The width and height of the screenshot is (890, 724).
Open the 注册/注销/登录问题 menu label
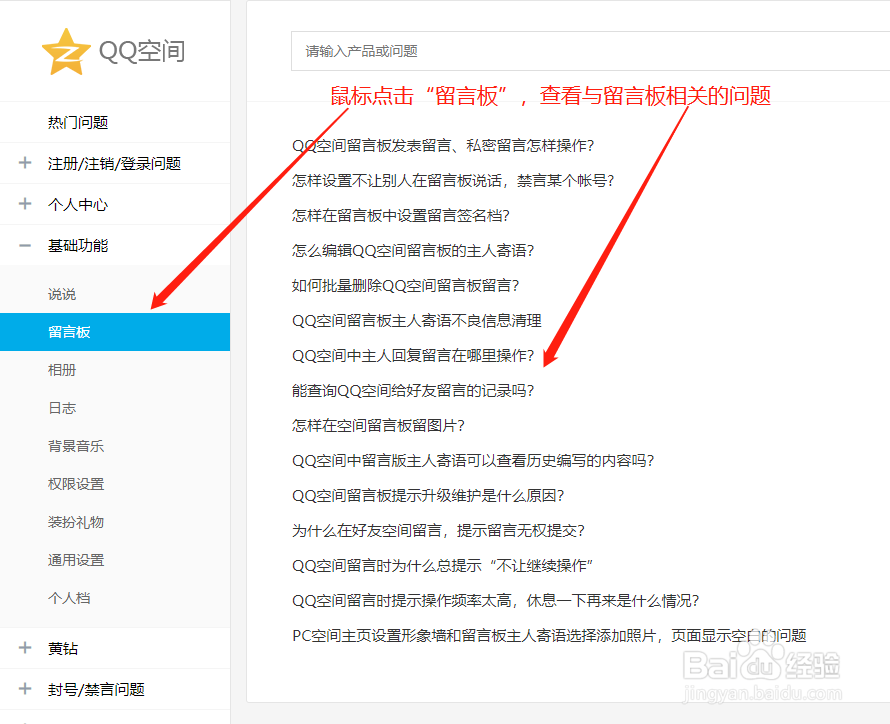(114, 163)
